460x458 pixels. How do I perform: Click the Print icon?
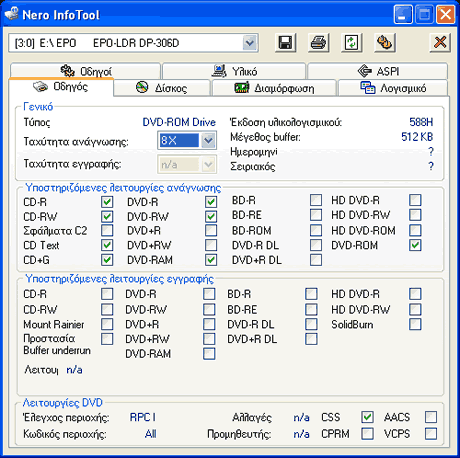pos(318,43)
